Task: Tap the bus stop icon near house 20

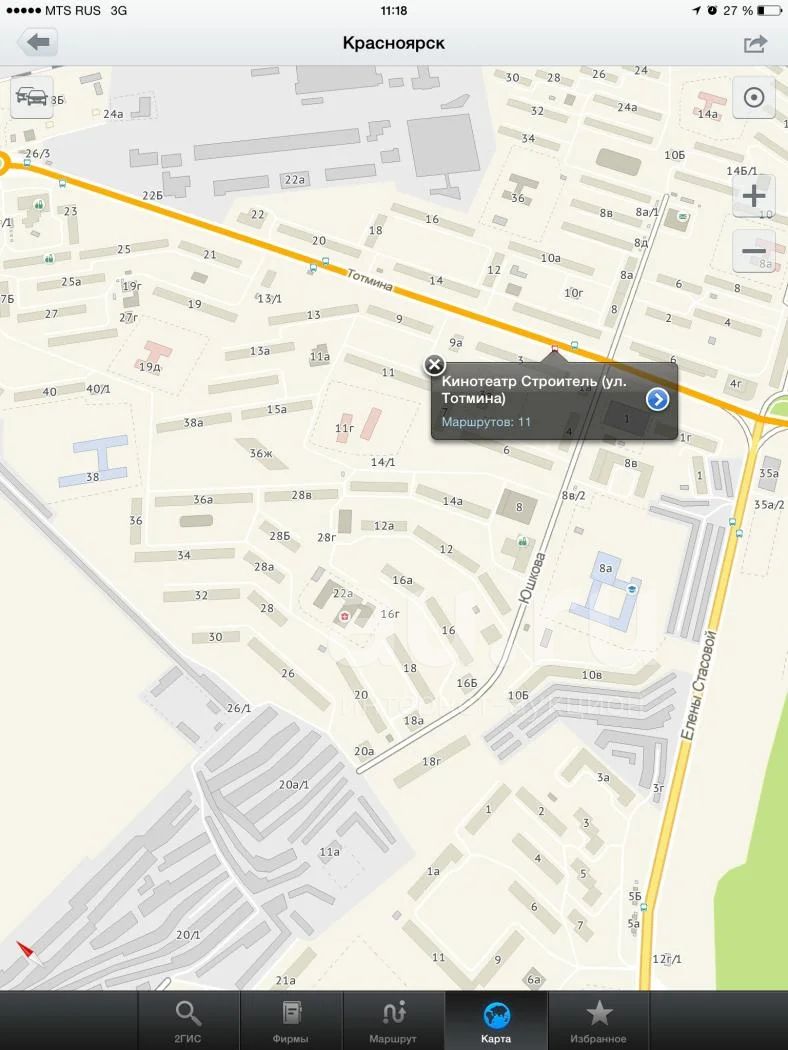Action: pos(325,262)
